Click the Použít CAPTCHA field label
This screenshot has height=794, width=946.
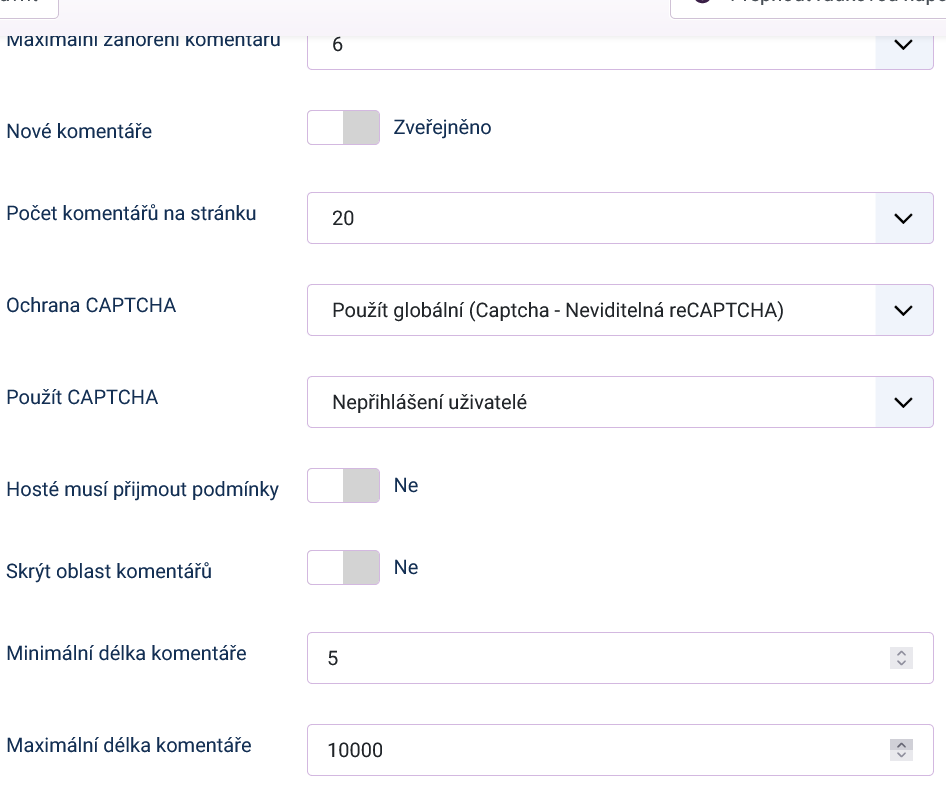(82, 397)
